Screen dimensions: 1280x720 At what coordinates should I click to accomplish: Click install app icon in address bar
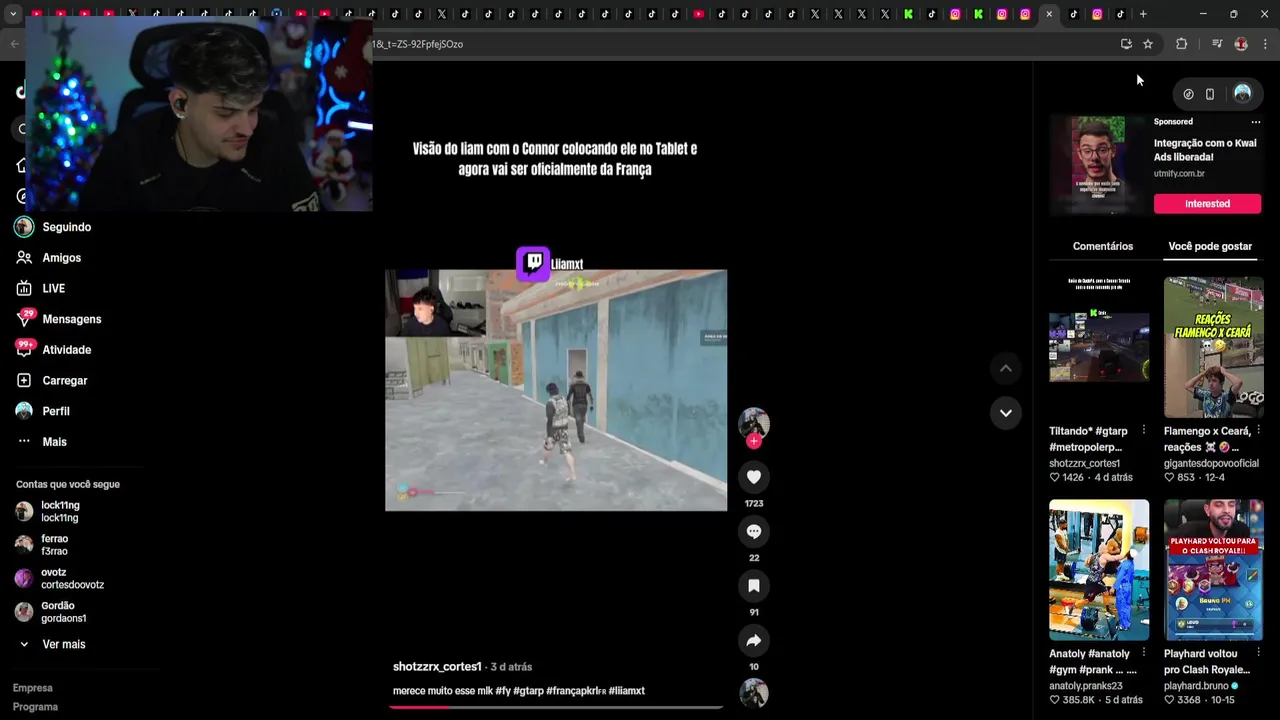click(1126, 44)
